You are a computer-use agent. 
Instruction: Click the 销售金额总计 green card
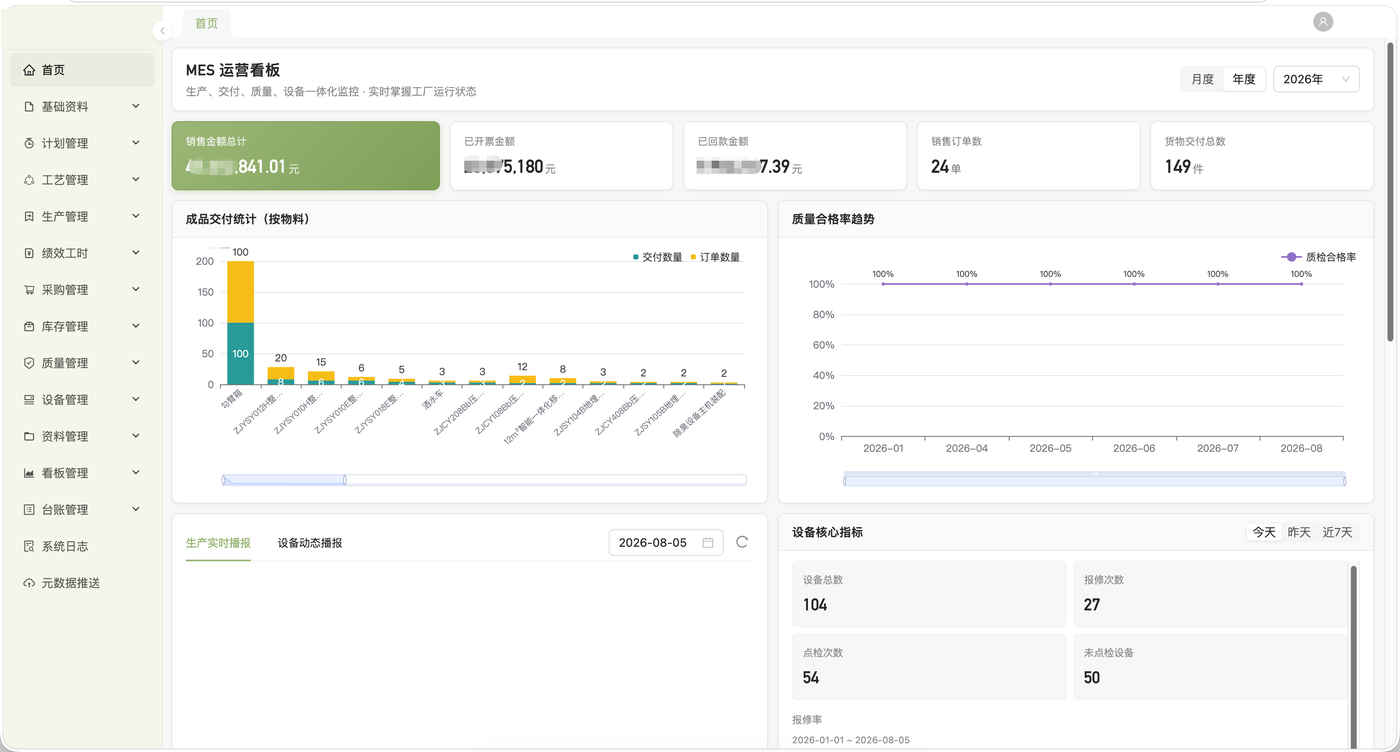(306, 156)
